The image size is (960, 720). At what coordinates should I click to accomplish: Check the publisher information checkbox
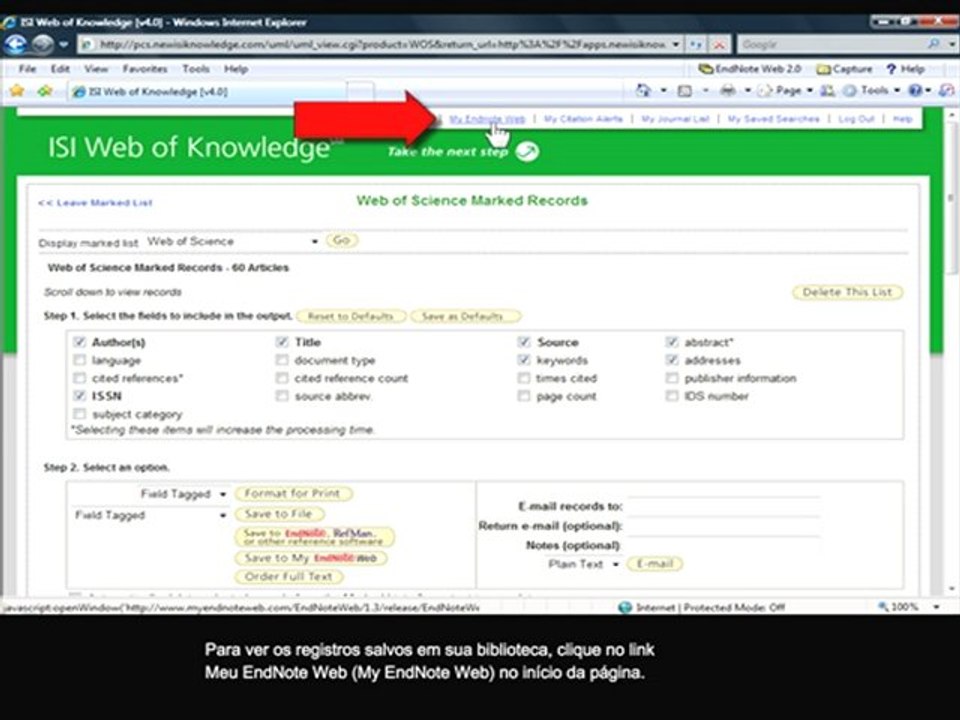click(x=672, y=378)
